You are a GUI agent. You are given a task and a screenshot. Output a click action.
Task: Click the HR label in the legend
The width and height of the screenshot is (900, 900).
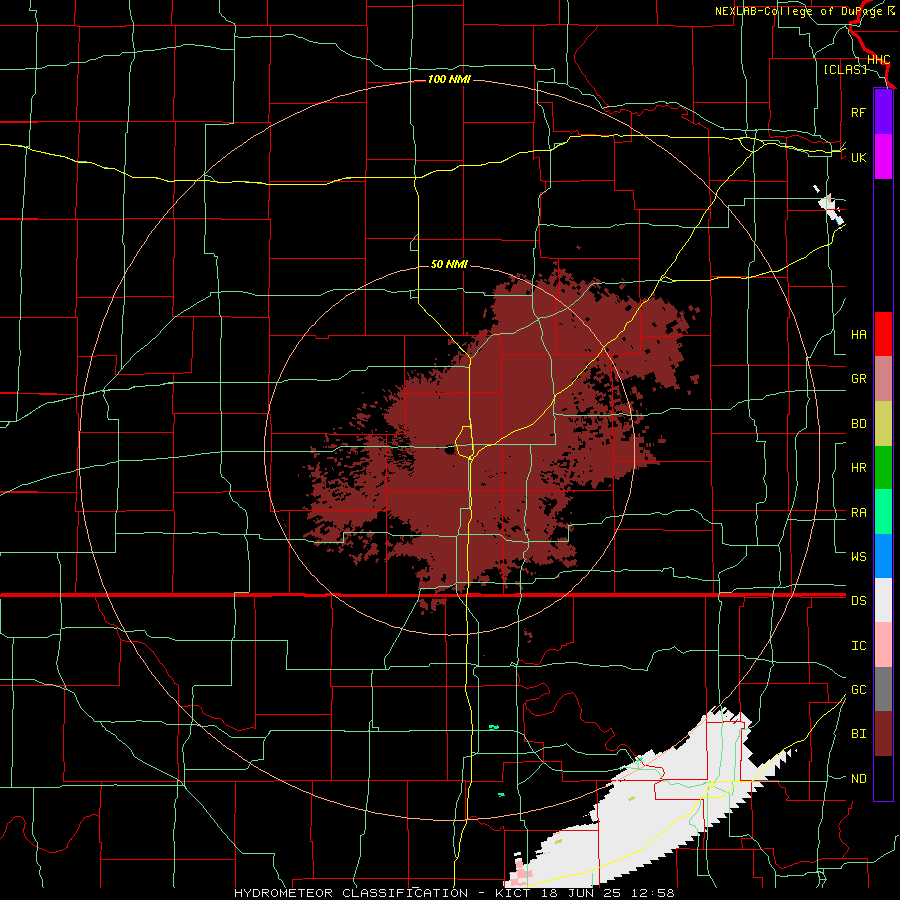coord(858,468)
